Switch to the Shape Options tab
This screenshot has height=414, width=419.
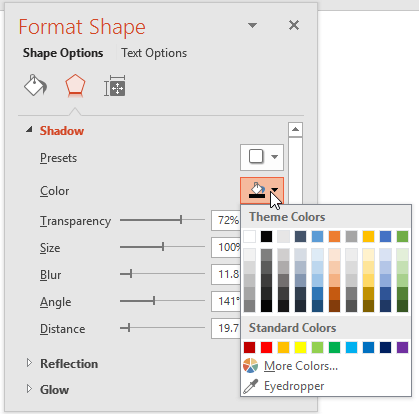(63, 53)
